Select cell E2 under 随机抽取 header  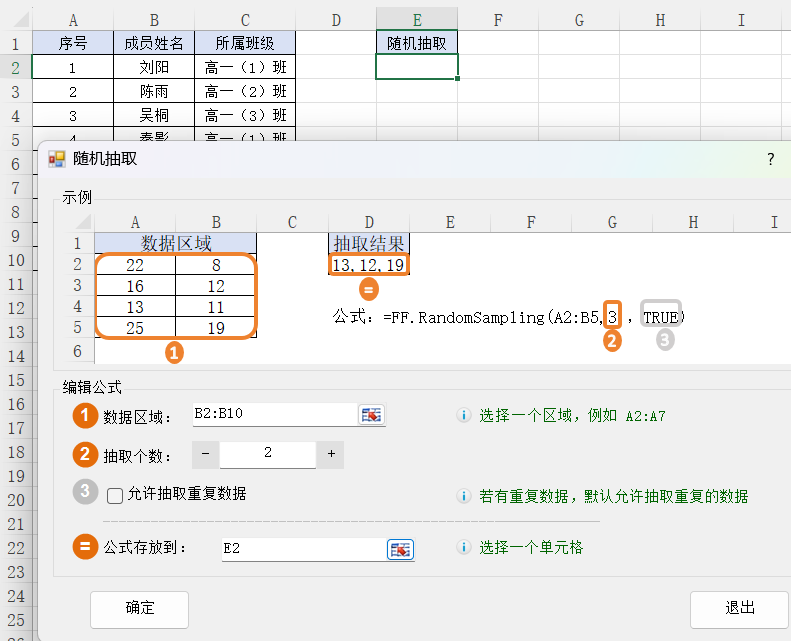point(417,67)
